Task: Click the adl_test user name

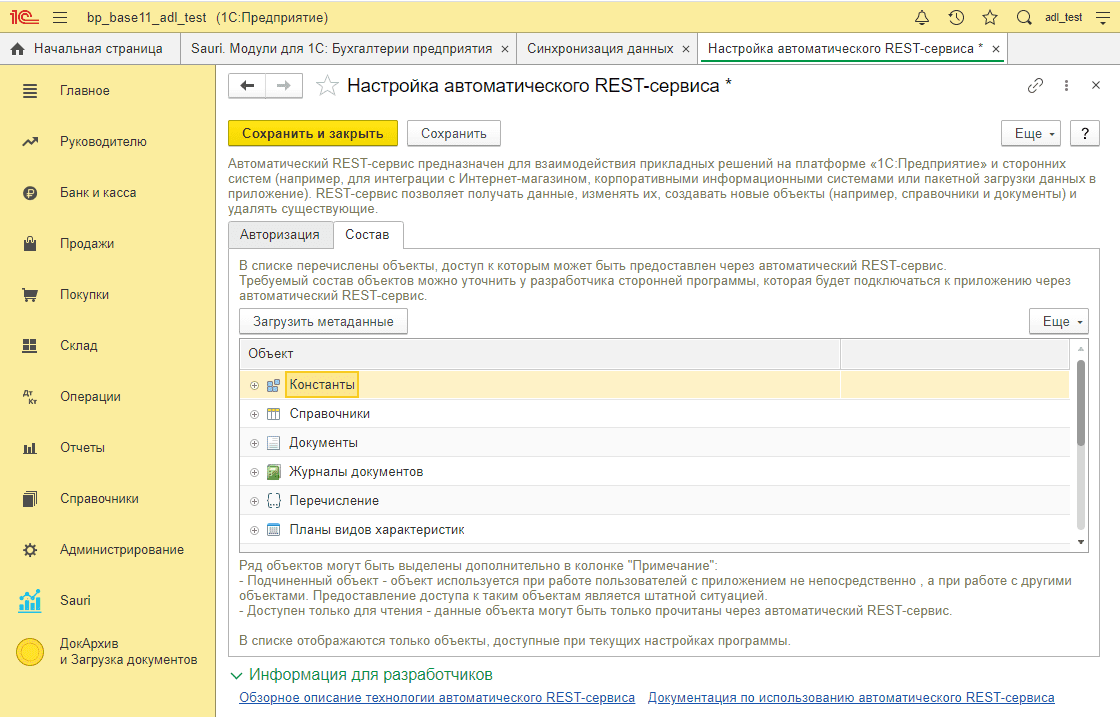Action: tap(1064, 18)
